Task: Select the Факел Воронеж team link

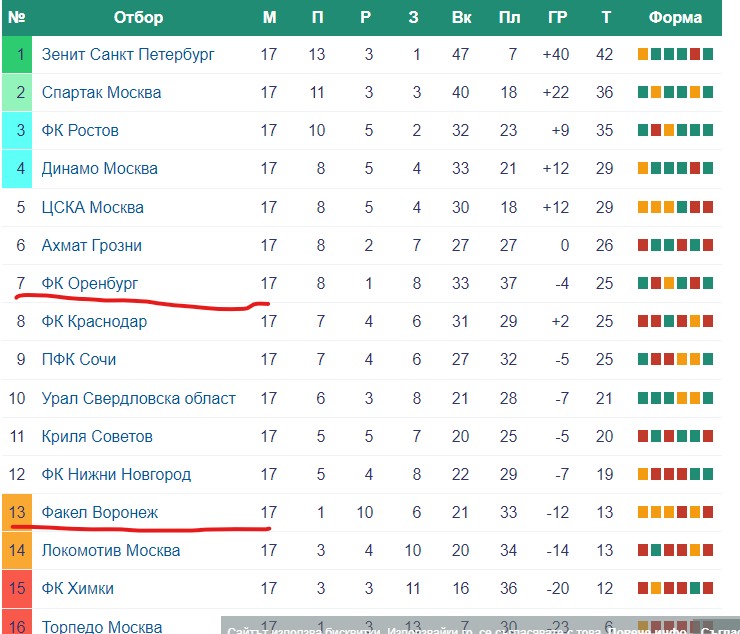Action: [100, 512]
